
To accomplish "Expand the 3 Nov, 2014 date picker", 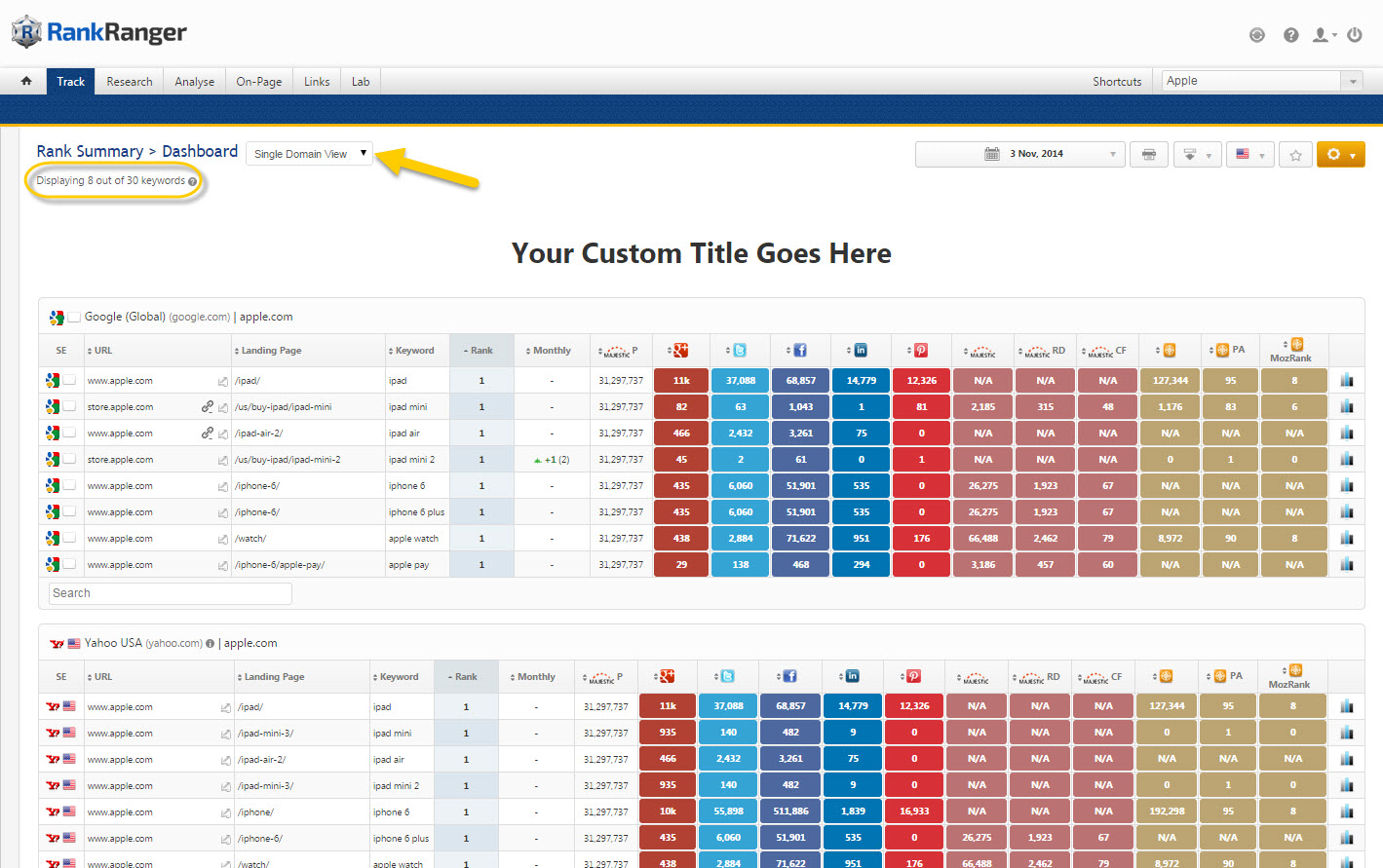I will click(x=1019, y=154).
